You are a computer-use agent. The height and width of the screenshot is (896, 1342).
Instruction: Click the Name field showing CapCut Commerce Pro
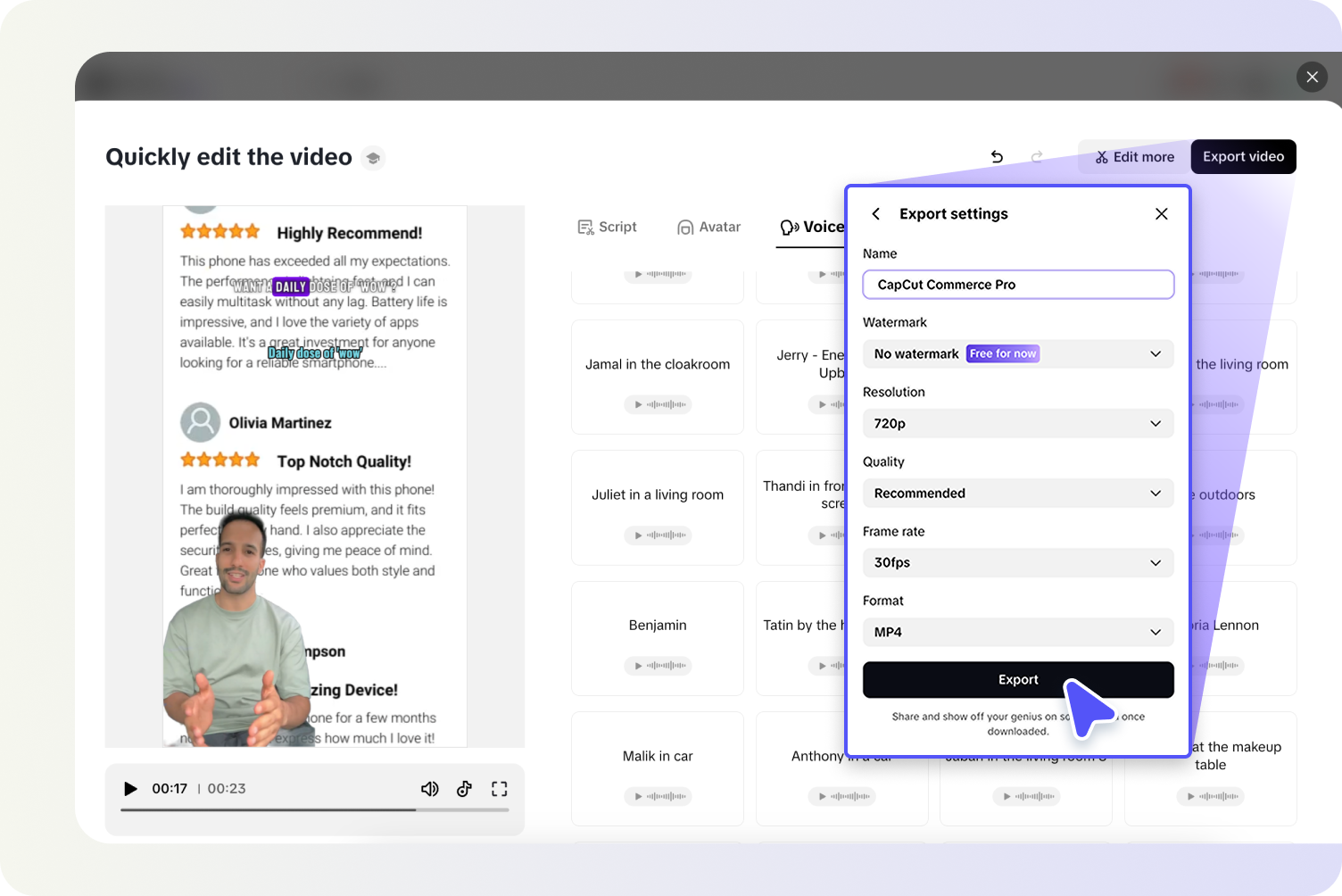1017,284
